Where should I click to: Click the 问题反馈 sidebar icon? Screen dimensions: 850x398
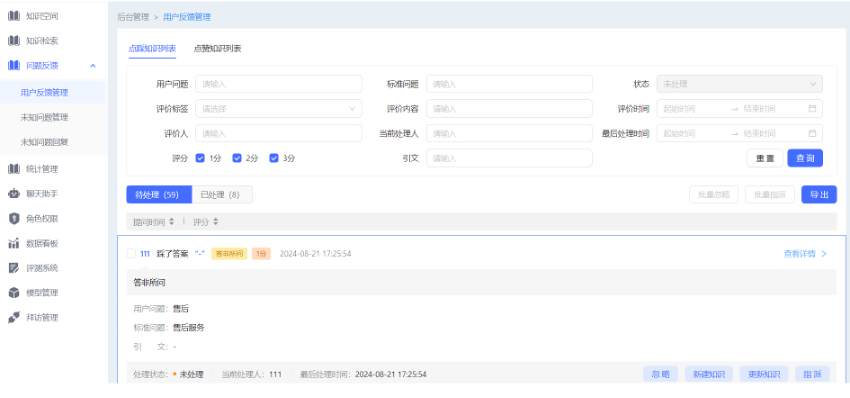14,66
